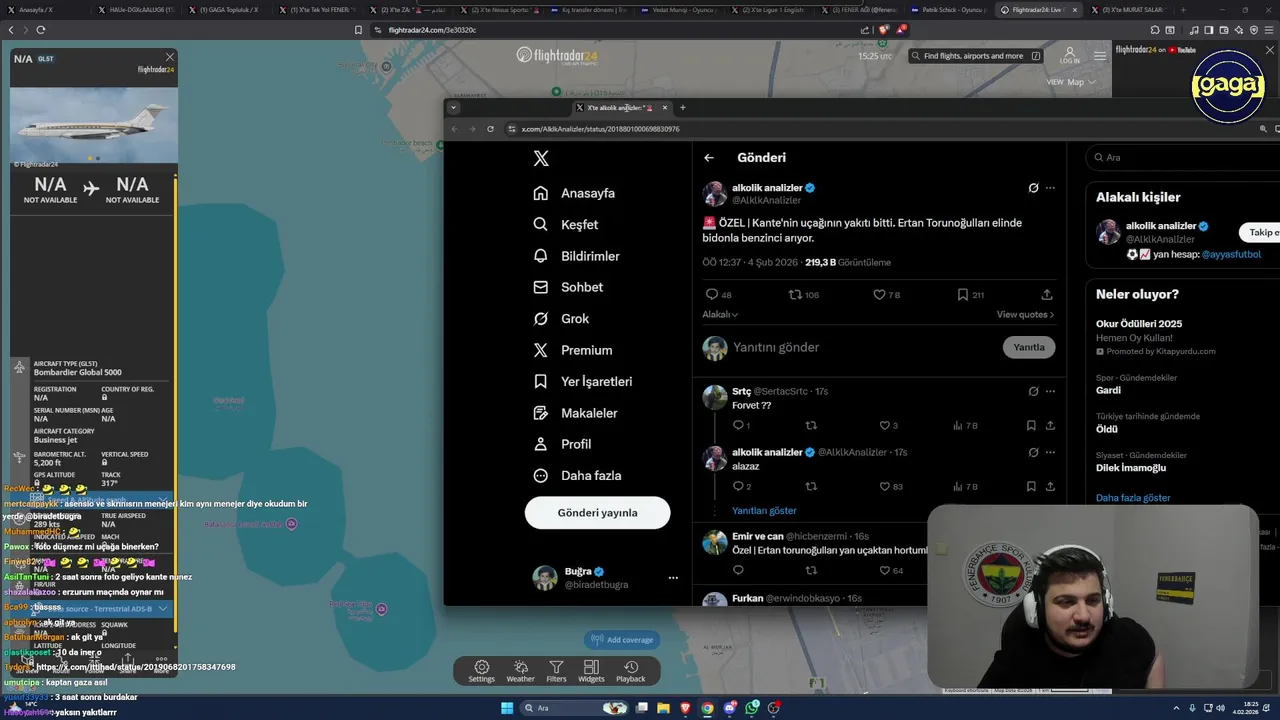Open Grok in X sidebar
Viewport: 1280px width, 720px height.
click(561, 319)
